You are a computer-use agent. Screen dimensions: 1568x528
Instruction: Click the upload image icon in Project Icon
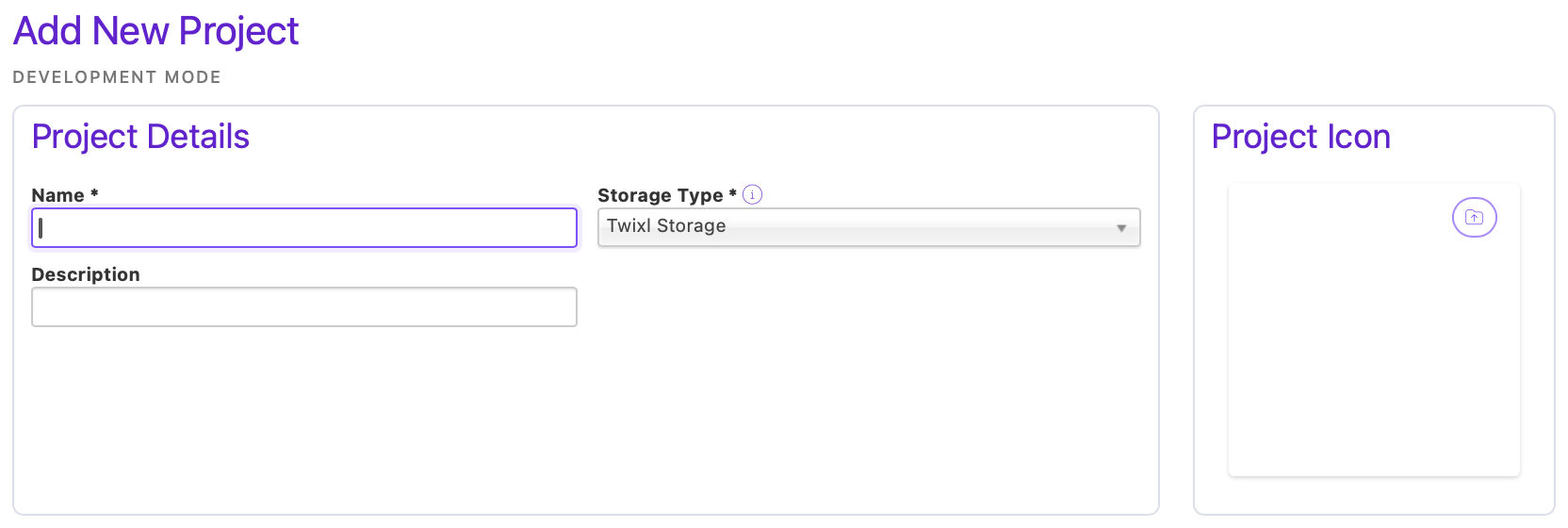(x=1474, y=218)
